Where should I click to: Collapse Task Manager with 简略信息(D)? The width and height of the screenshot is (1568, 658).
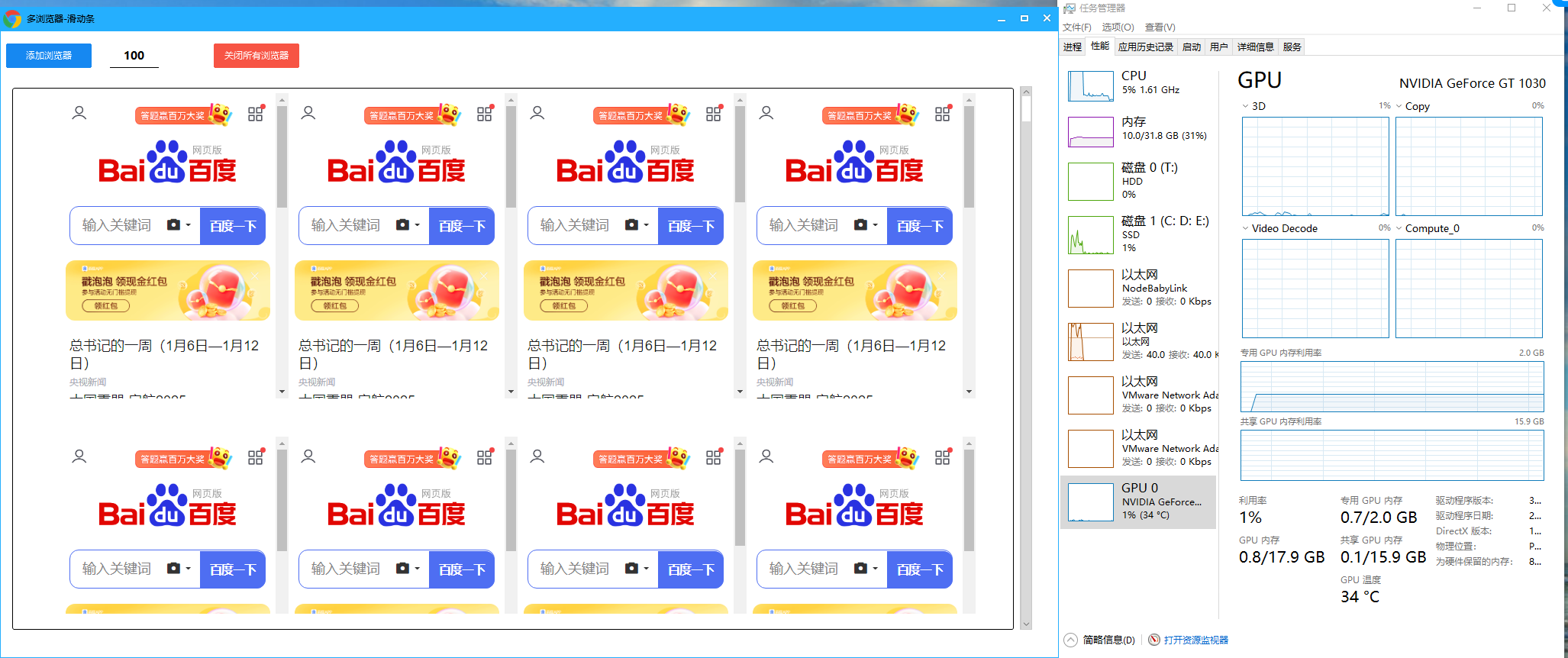[x=1100, y=640]
